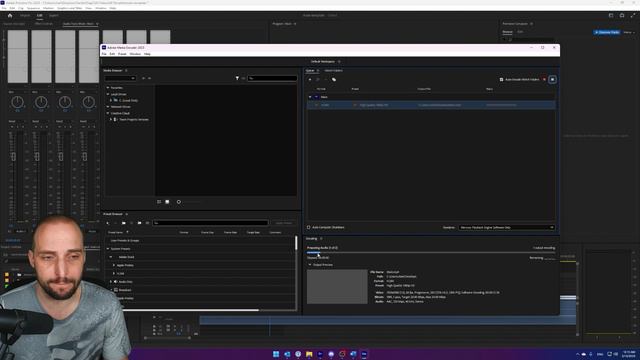
Task: Click the Quick Export icon in Premiere Pro
Action: point(622,16)
